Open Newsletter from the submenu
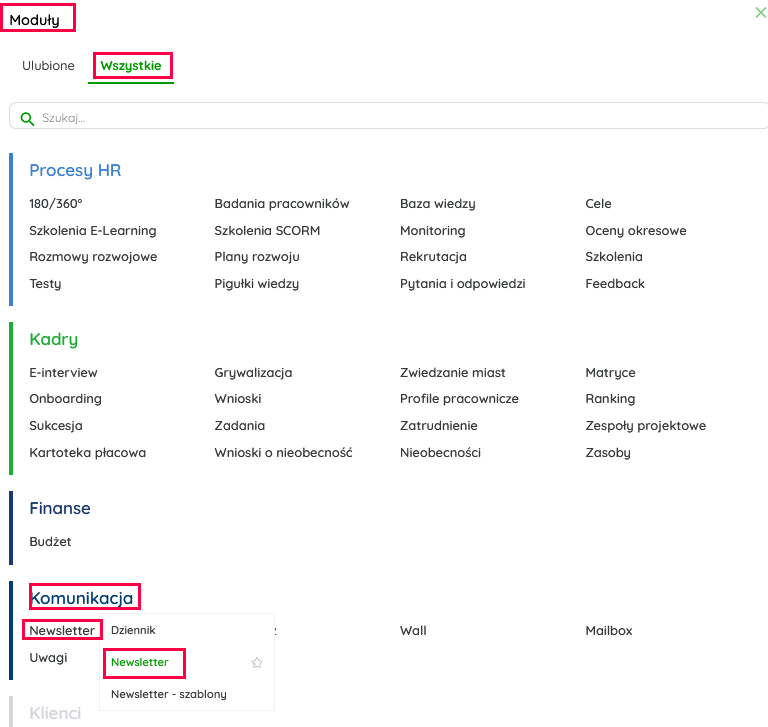The width and height of the screenshot is (768, 727). (140, 662)
